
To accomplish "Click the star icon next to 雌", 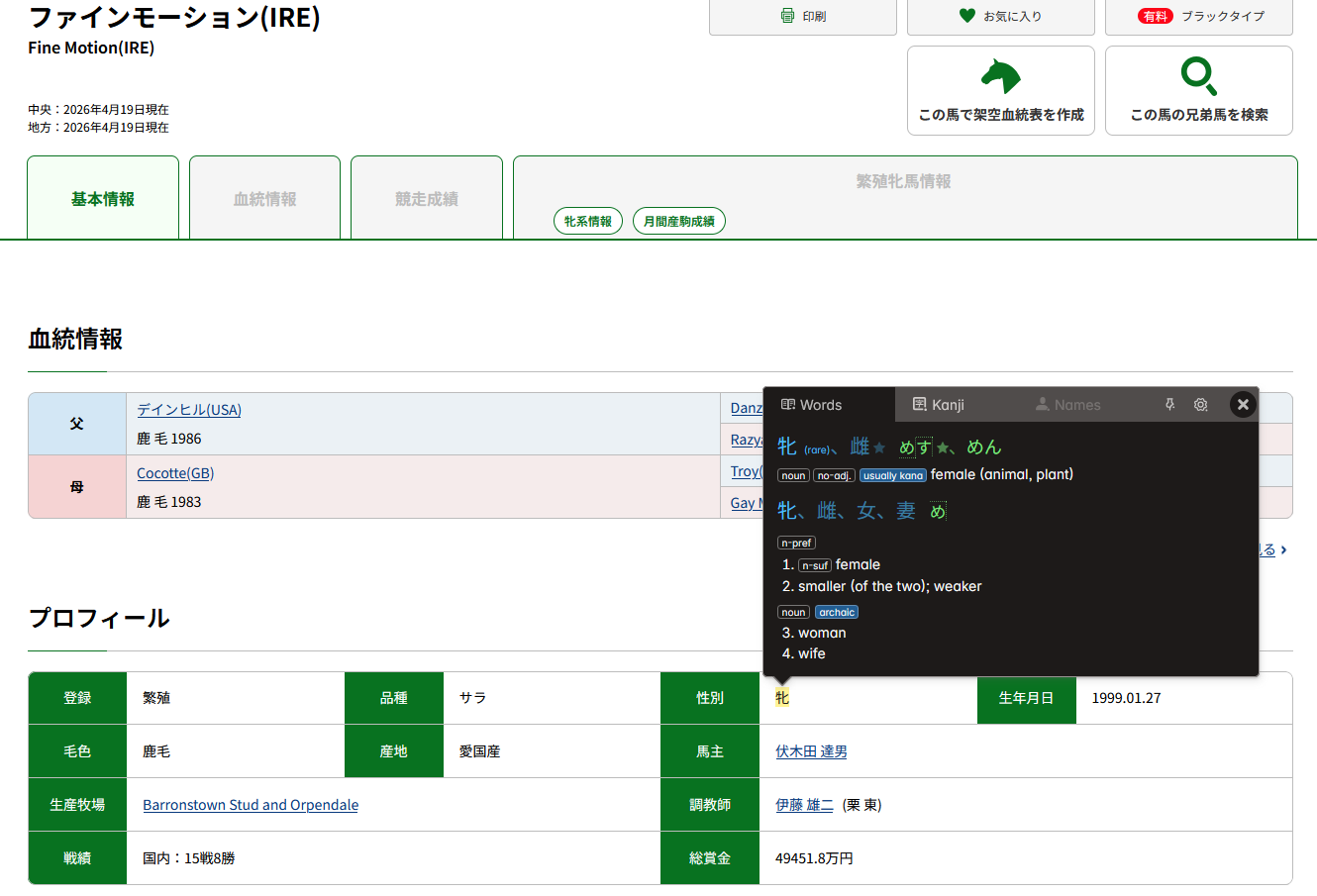I will point(879,448).
